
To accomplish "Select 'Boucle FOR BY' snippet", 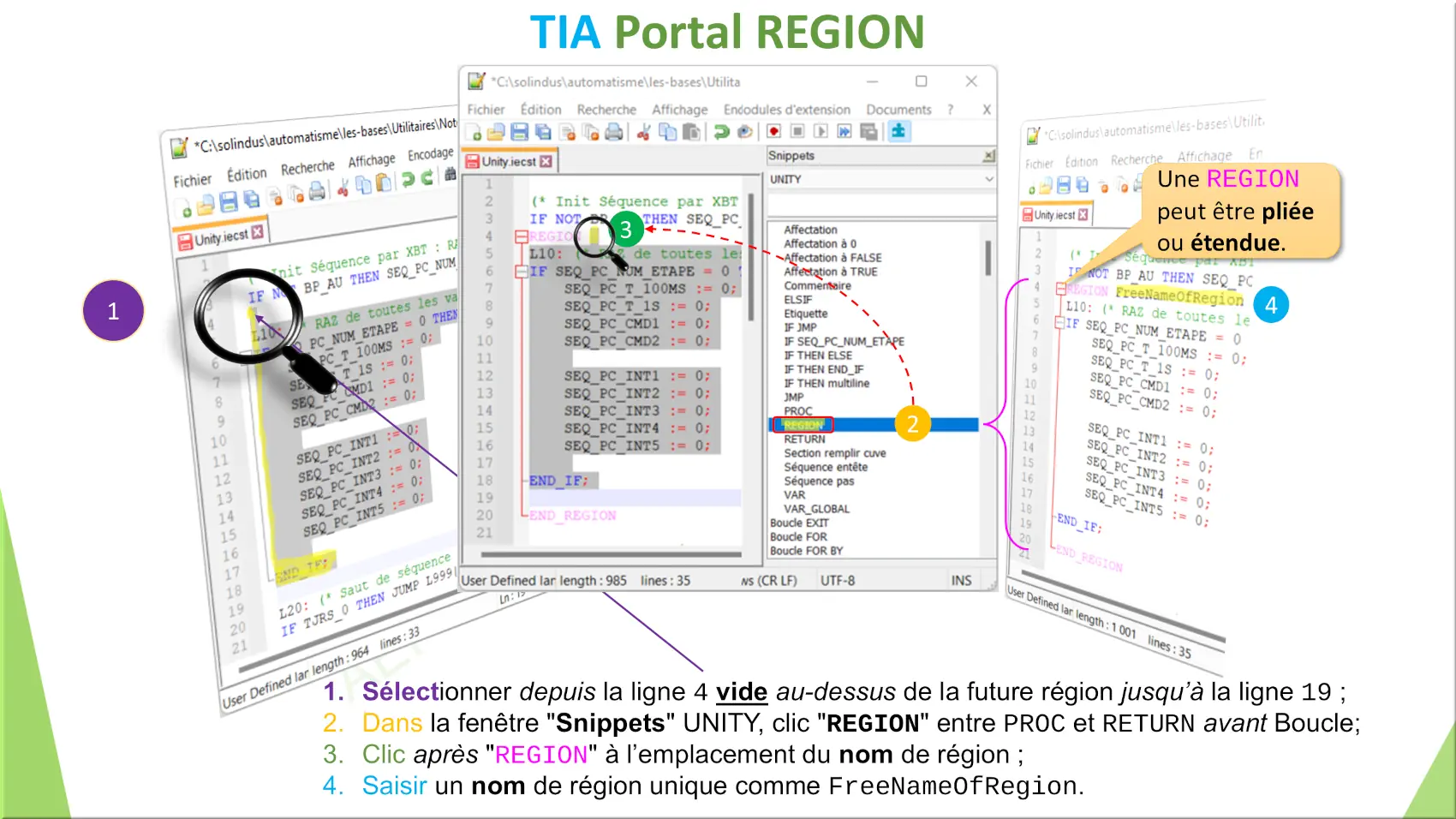I will click(x=806, y=551).
